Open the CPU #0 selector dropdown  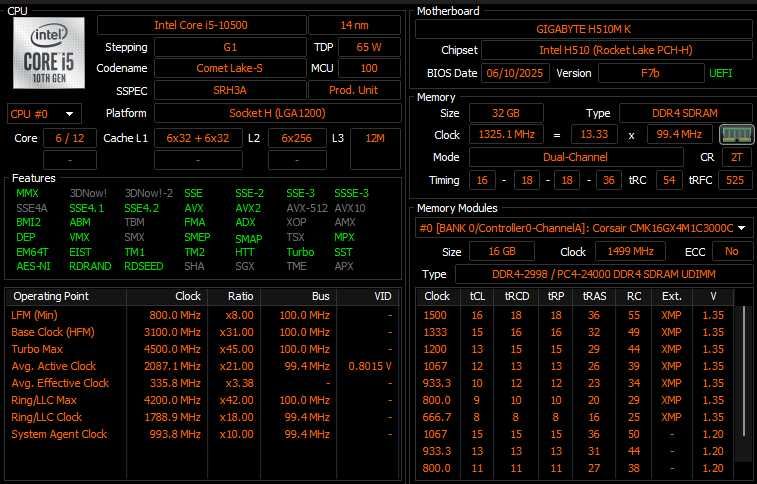point(44,114)
